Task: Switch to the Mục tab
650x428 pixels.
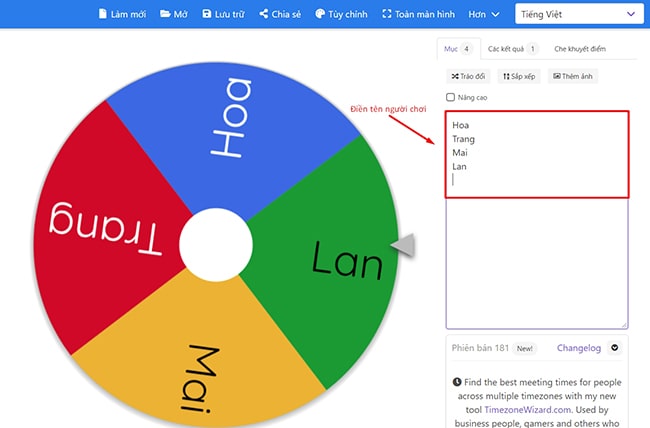Action: [458, 49]
